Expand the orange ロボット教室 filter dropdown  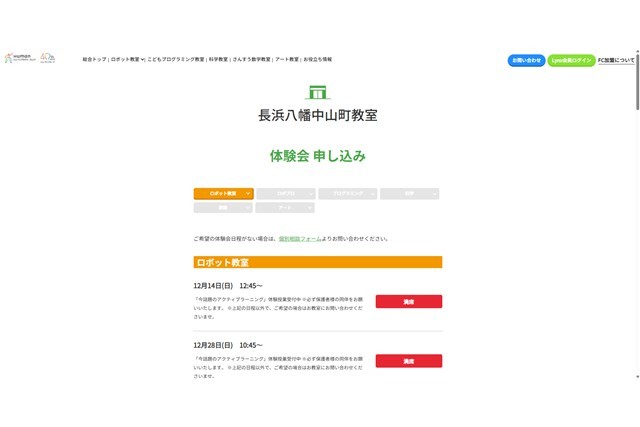coord(223,193)
